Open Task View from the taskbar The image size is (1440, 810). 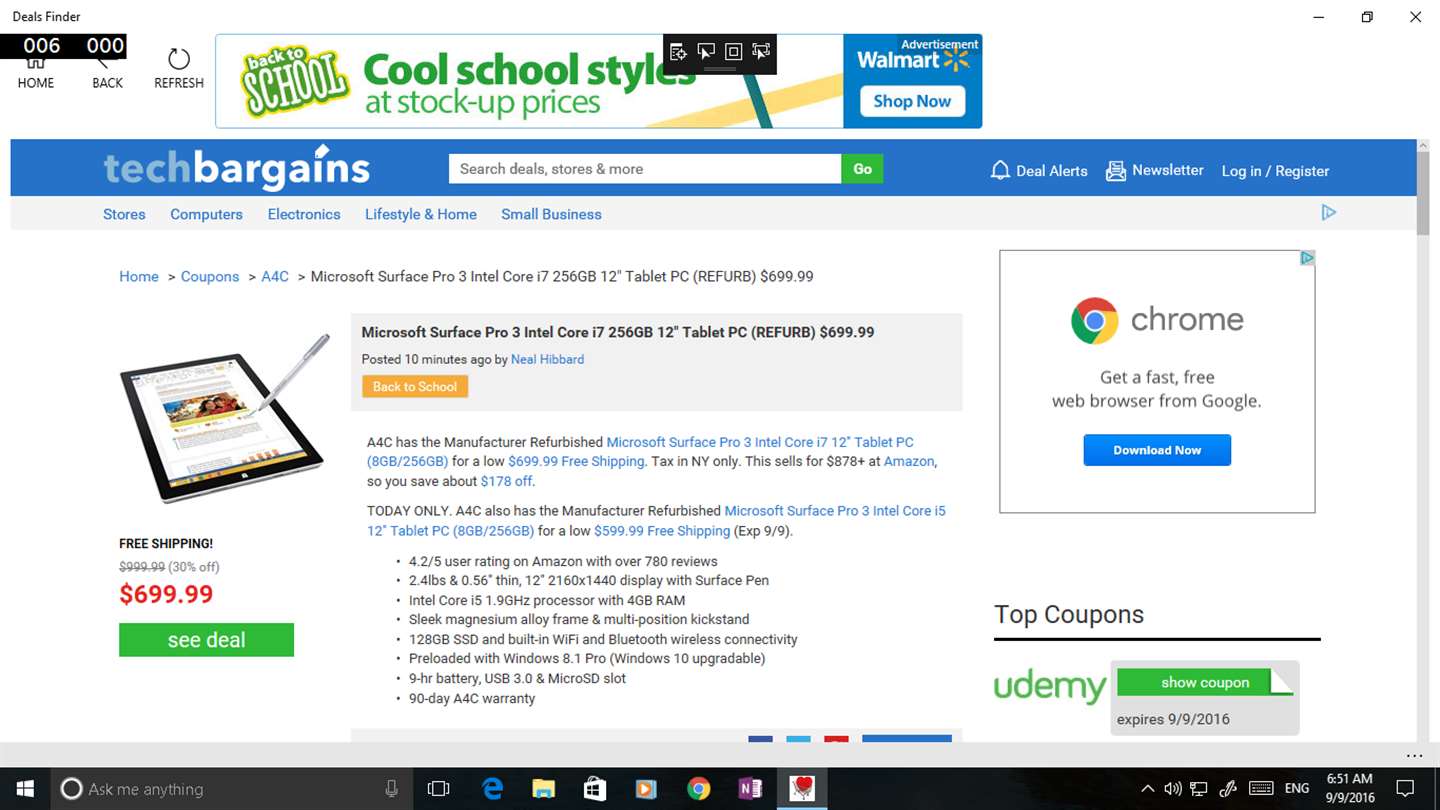pyautogui.click(x=438, y=789)
